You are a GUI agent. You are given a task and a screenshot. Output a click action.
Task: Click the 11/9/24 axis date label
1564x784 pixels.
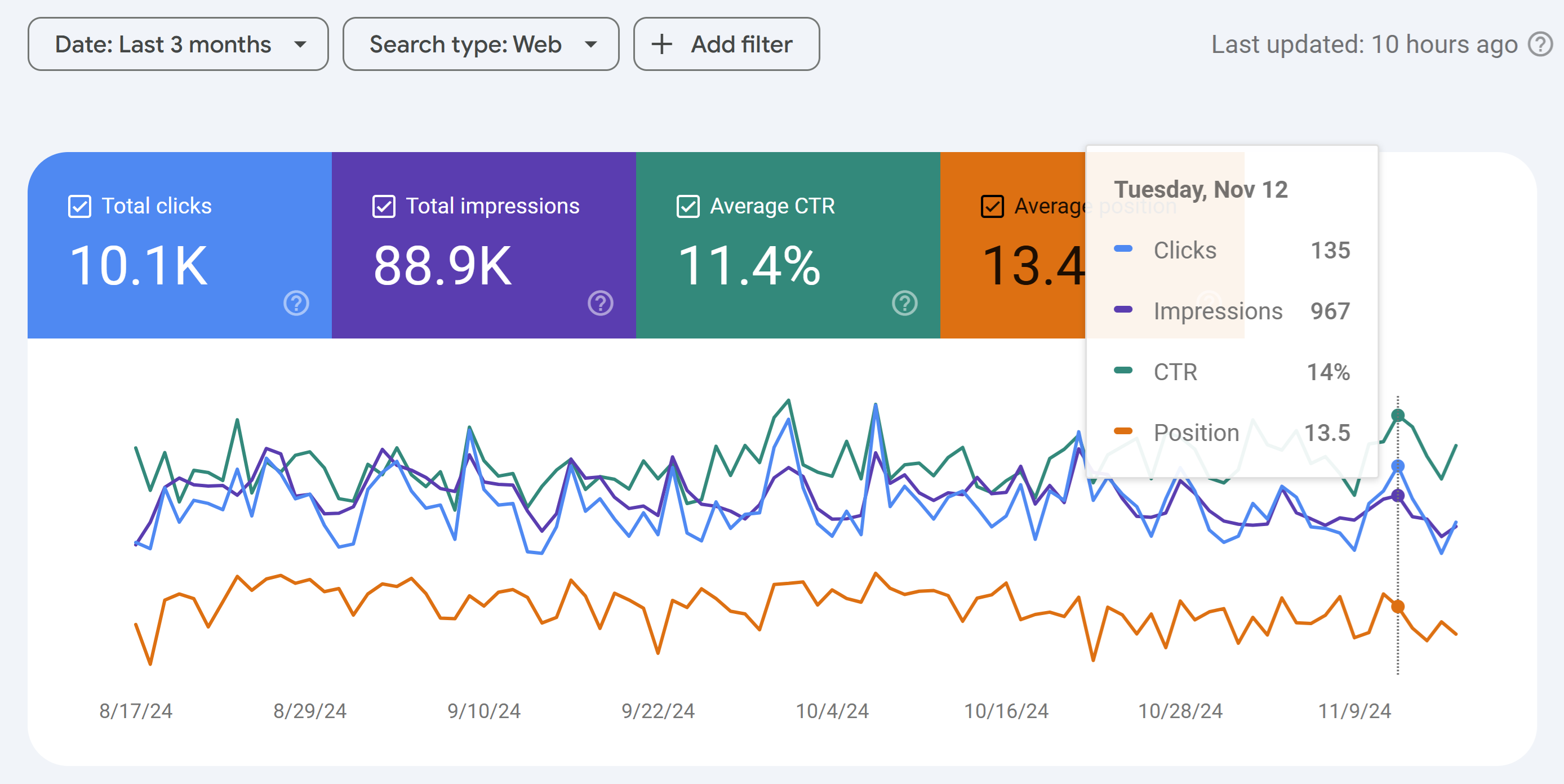(x=1354, y=711)
